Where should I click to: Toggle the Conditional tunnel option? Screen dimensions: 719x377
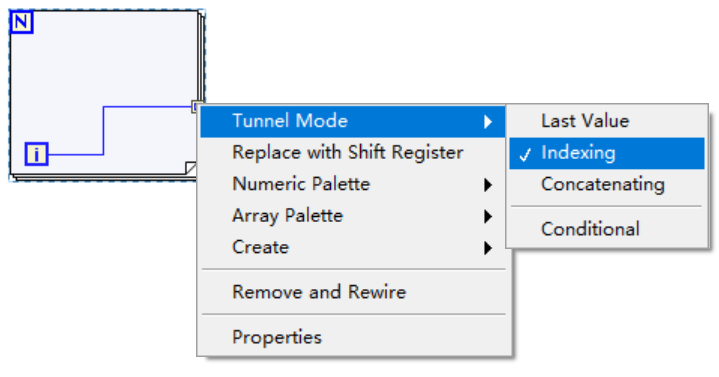(607, 229)
